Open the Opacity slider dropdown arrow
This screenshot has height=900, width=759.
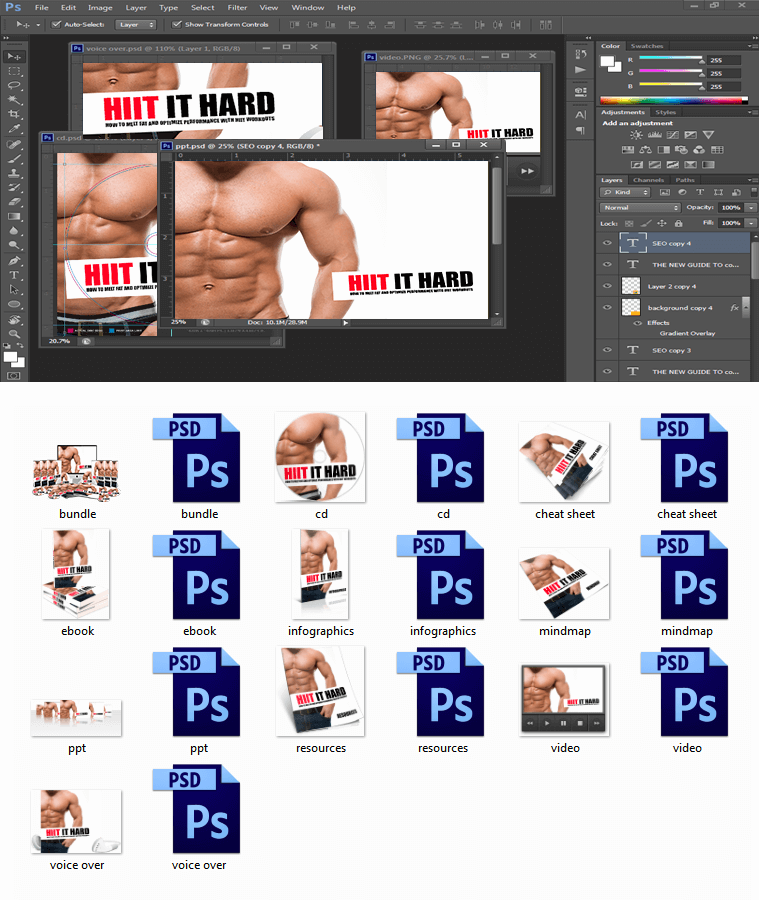pos(752,208)
